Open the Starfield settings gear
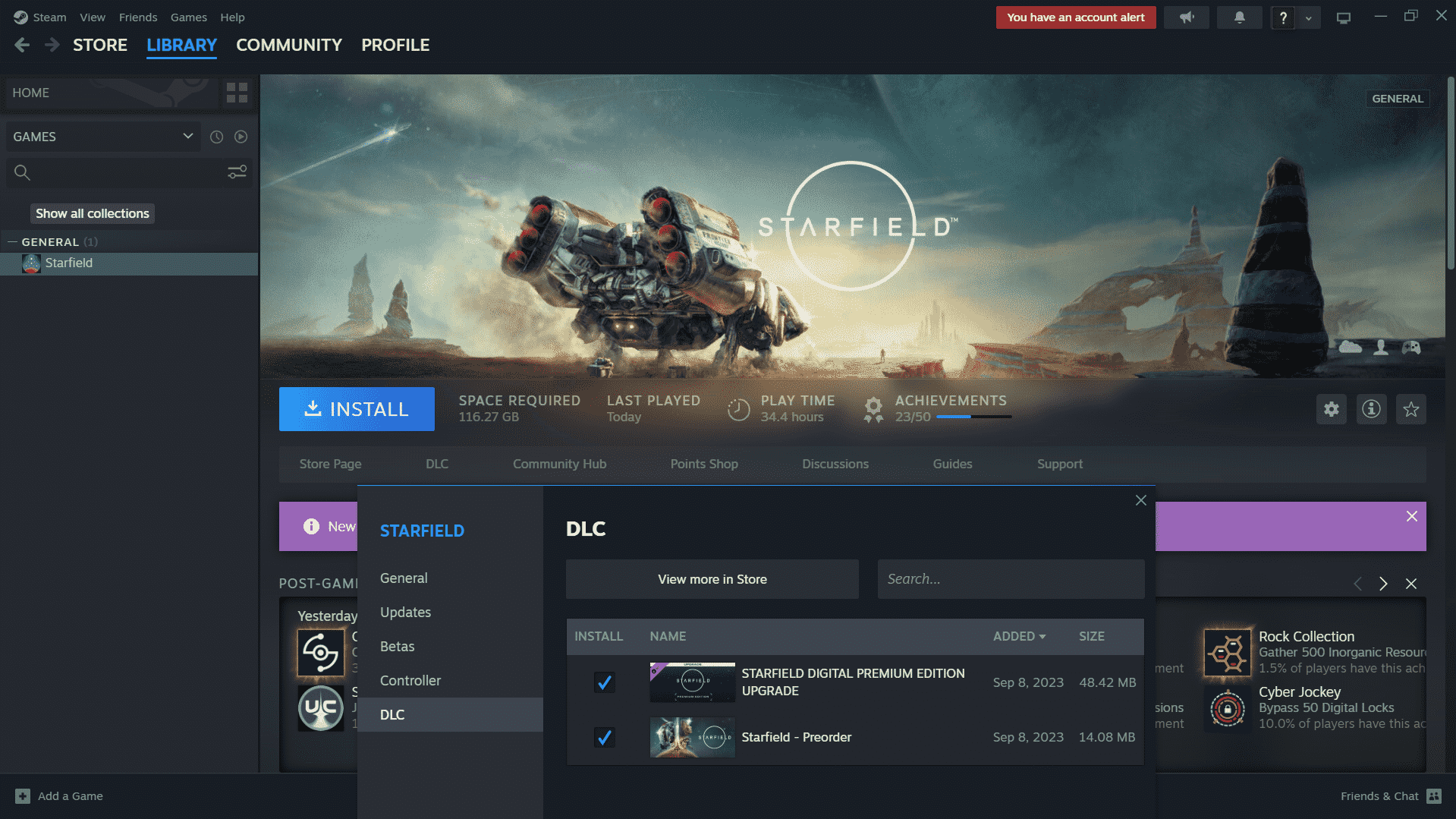The width and height of the screenshot is (1456, 819). coord(1330,409)
